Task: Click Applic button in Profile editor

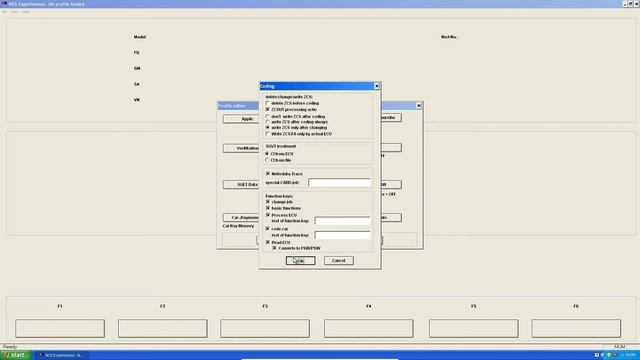Action: pos(241,119)
